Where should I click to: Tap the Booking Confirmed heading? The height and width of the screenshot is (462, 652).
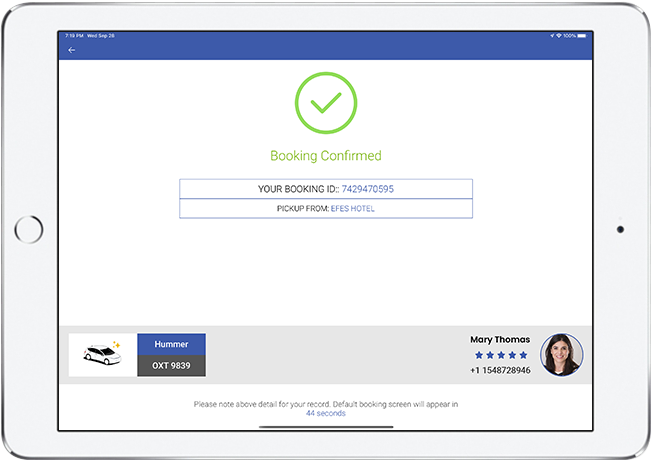(x=326, y=156)
